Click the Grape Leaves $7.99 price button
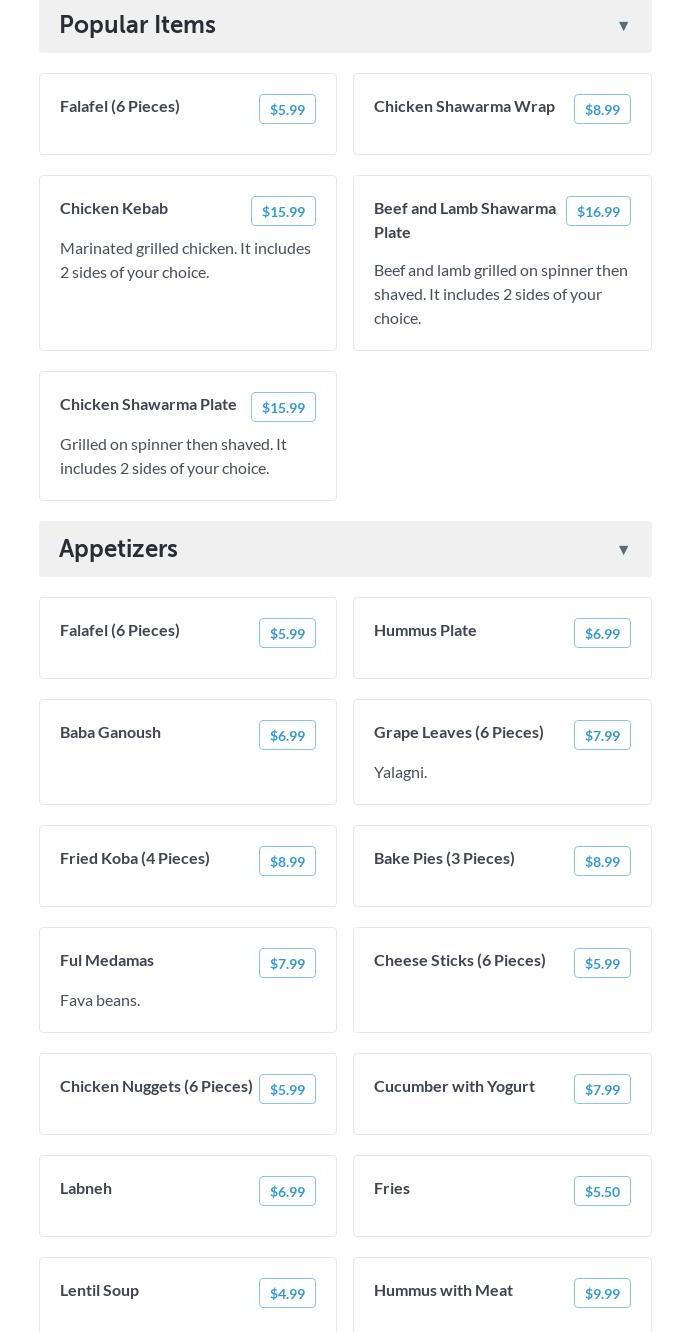This screenshot has width=690, height=1332. 602,736
